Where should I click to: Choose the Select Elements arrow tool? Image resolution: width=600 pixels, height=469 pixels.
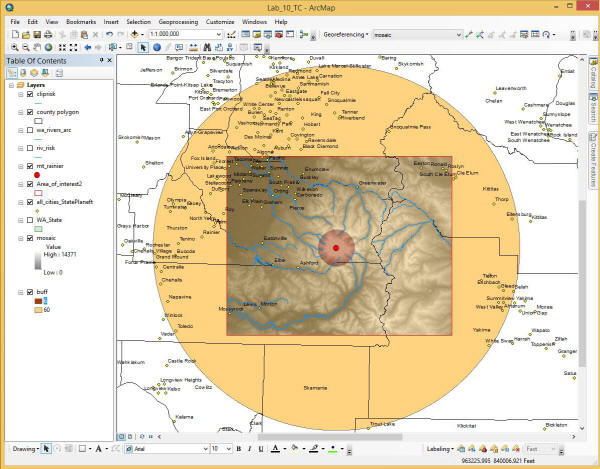click(x=143, y=47)
